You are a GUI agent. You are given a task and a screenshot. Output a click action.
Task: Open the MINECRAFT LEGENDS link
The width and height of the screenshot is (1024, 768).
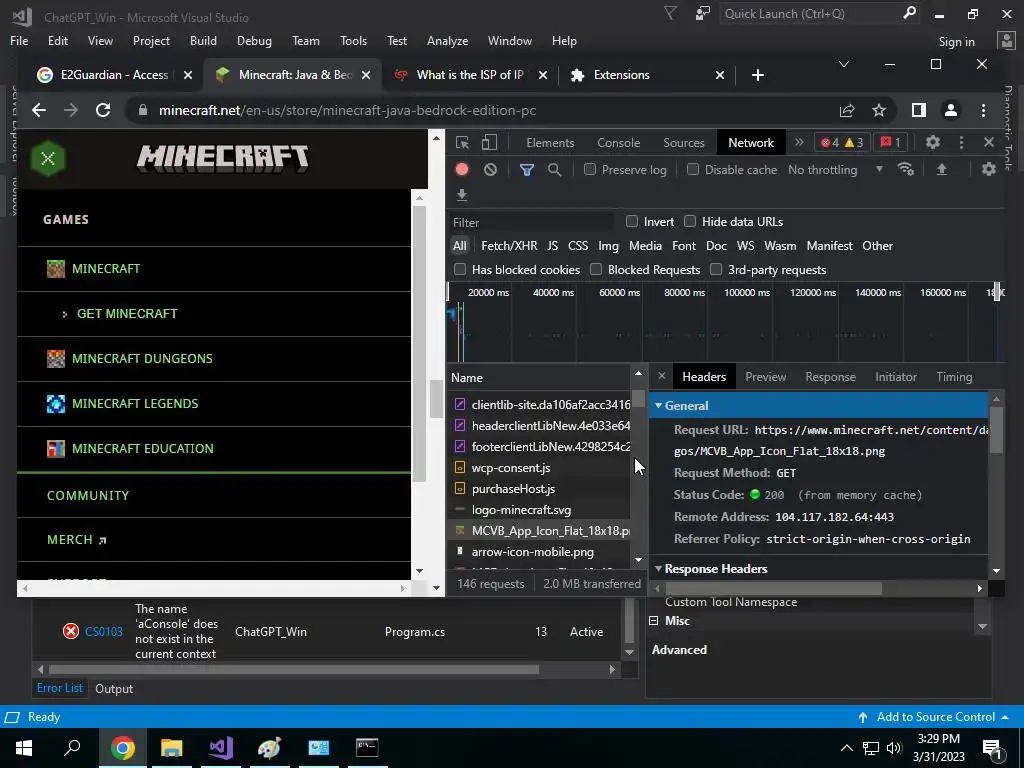pos(135,404)
